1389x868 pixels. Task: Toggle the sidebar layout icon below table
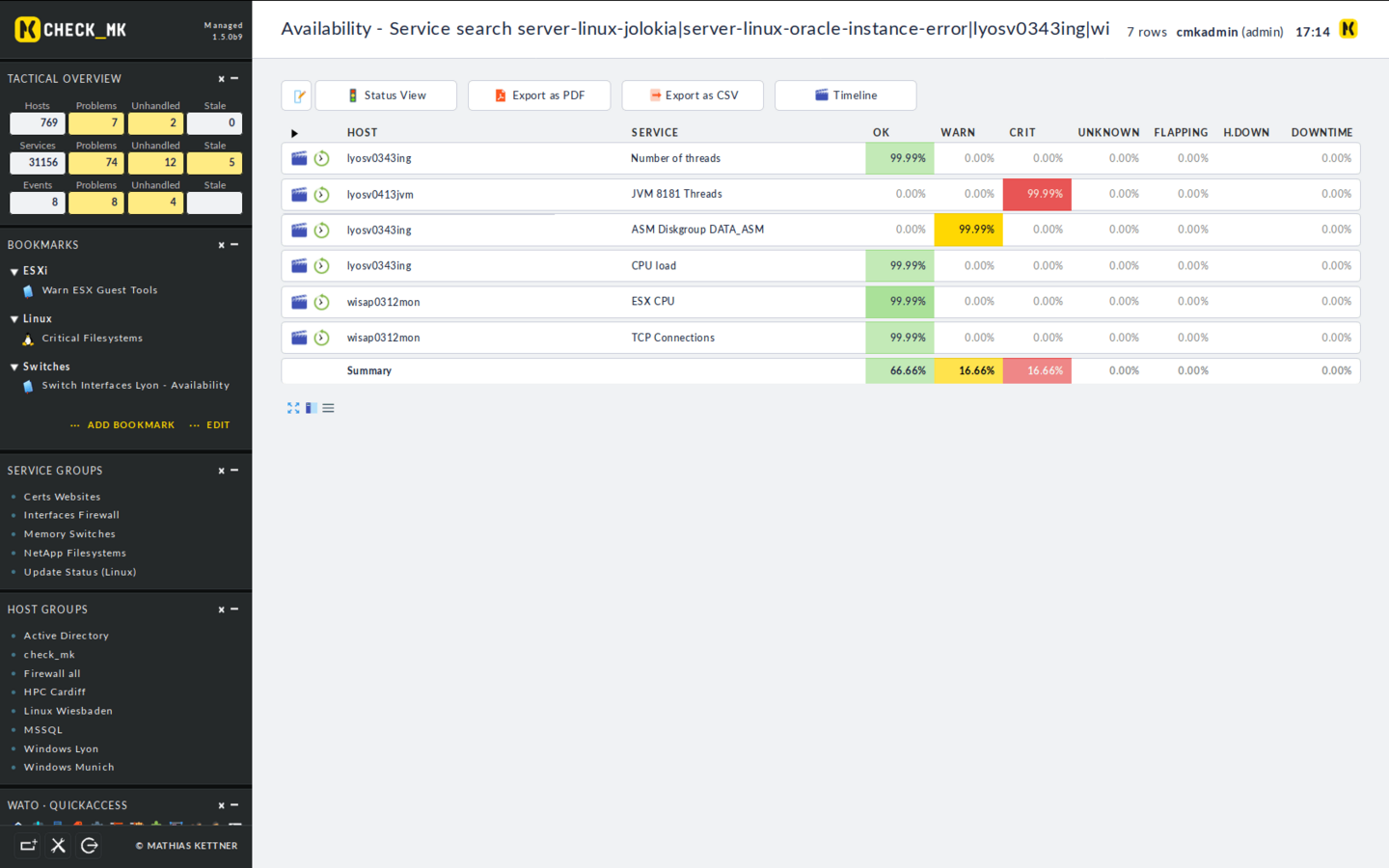pos(311,408)
